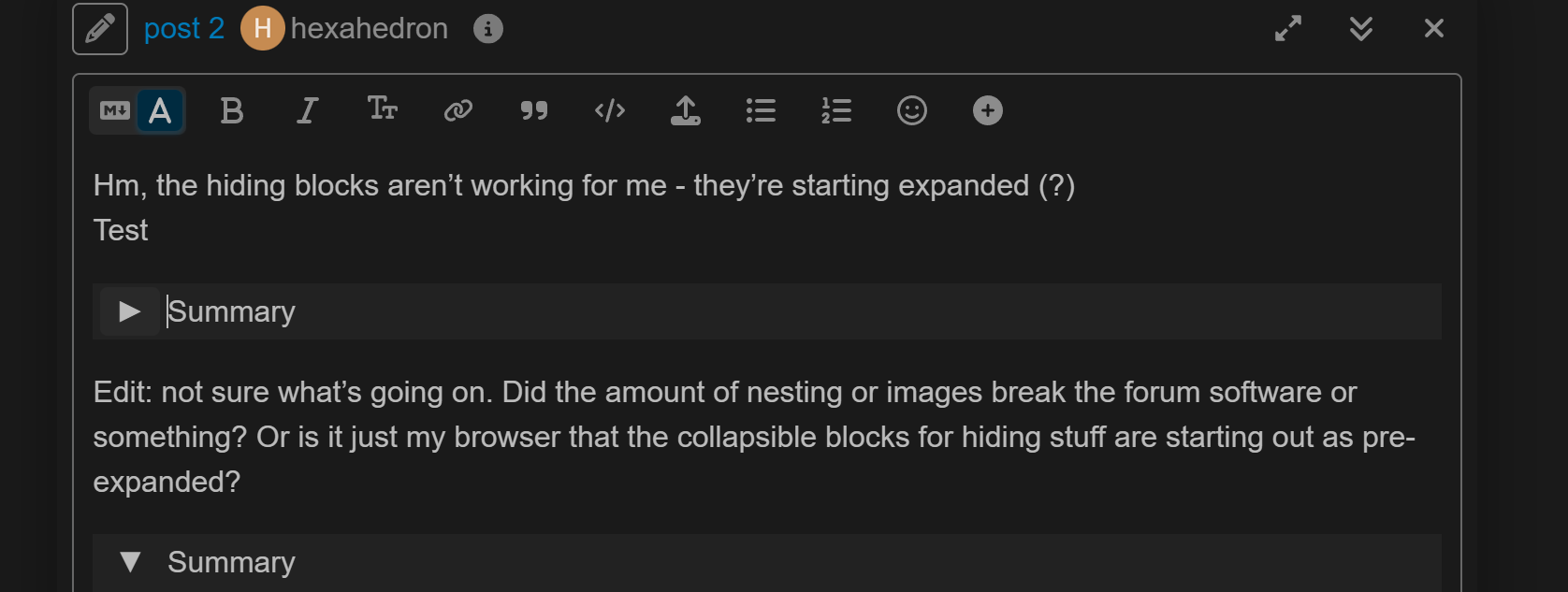Click the info icon next to hexahedron
1568x592 pixels.
(x=487, y=29)
